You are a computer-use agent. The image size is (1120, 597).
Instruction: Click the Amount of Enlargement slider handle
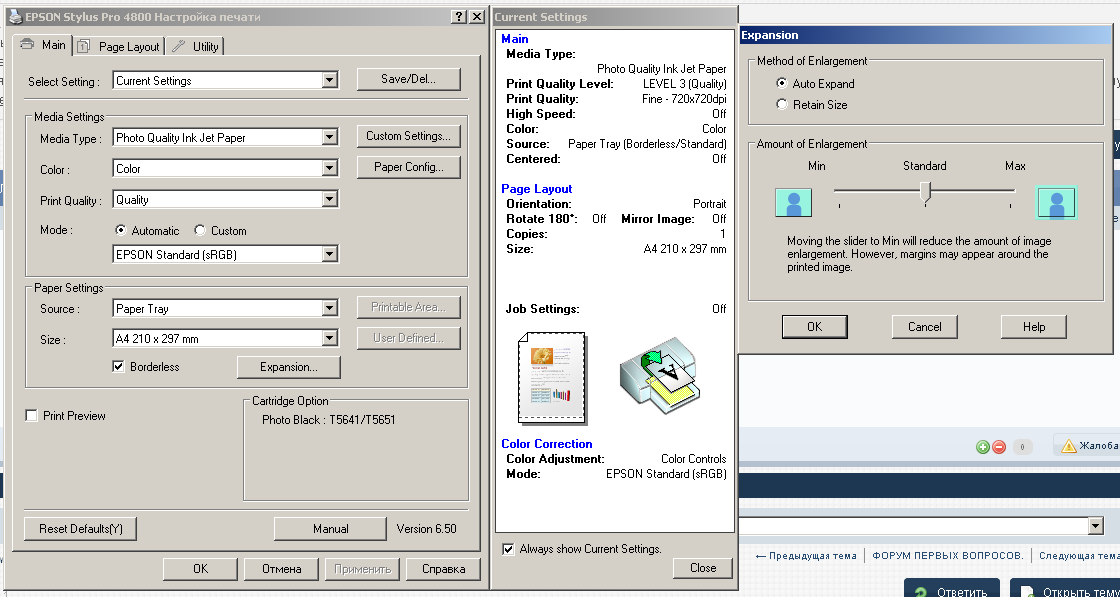click(925, 193)
